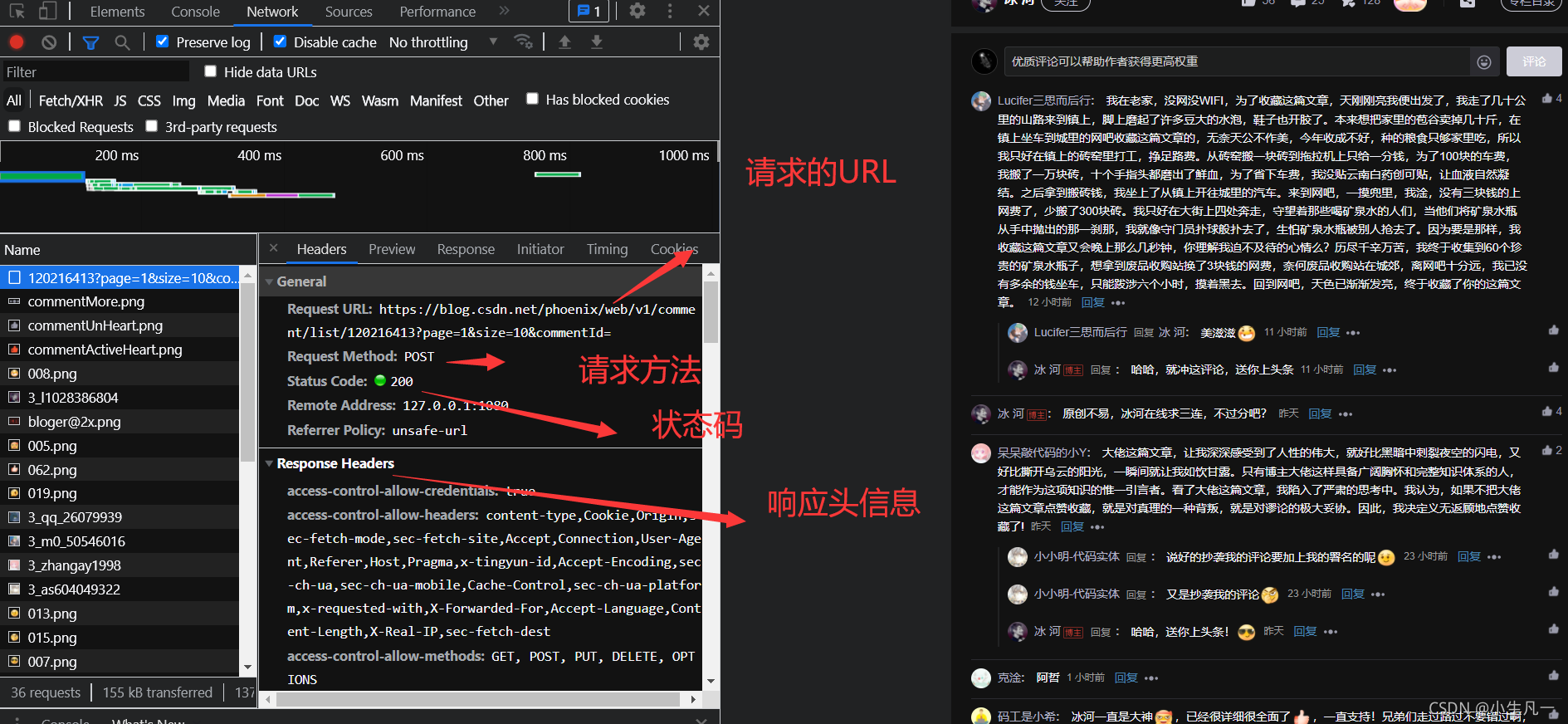This screenshot has width=1568, height=724.
Task: Open 呆呆敲代码的小Y user profile
Action: [1043, 452]
